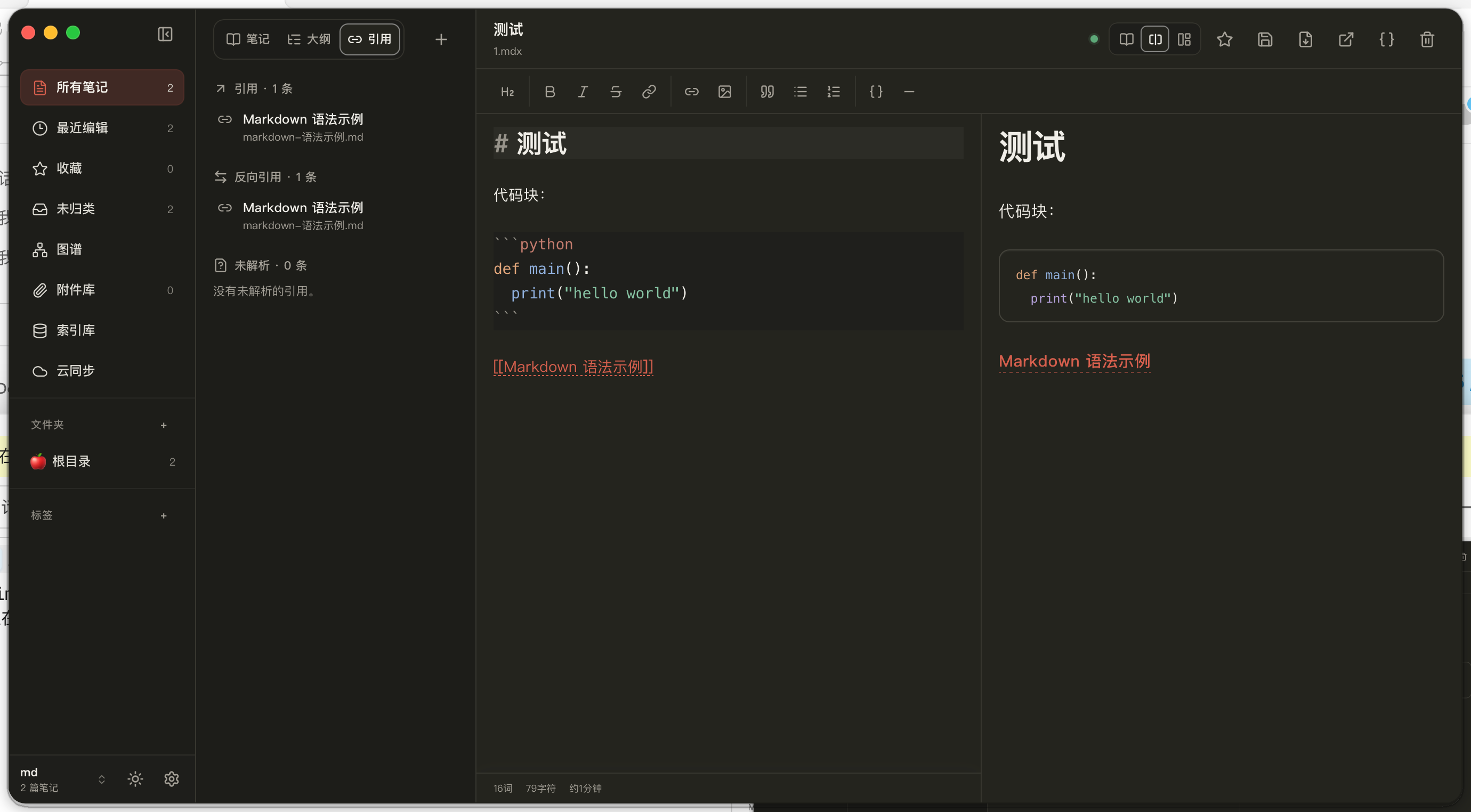Open 索引库 index
This screenshot has width=1471, height=812.
(x=102, y=331)
